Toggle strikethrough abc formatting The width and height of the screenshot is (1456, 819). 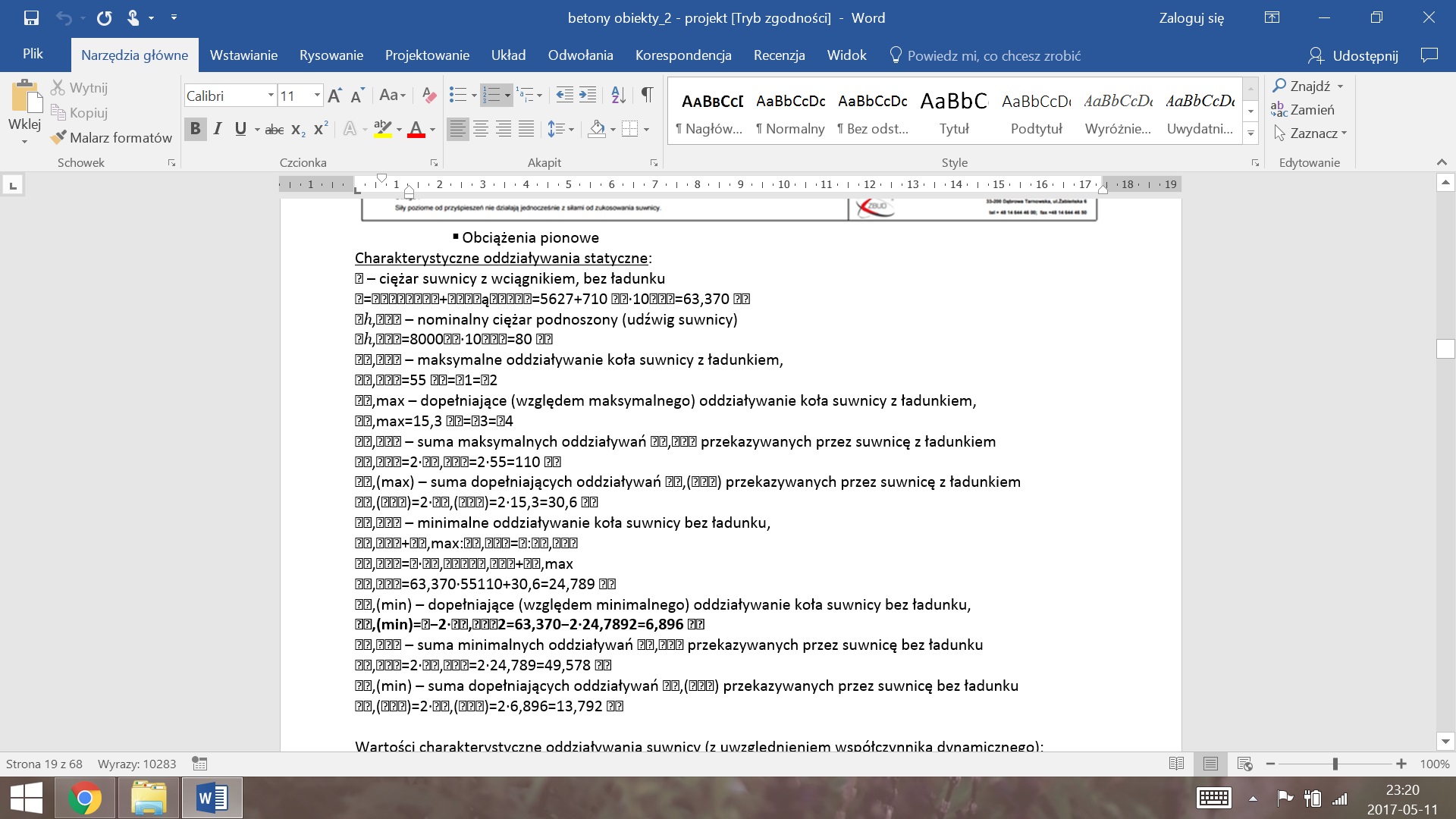275,130
